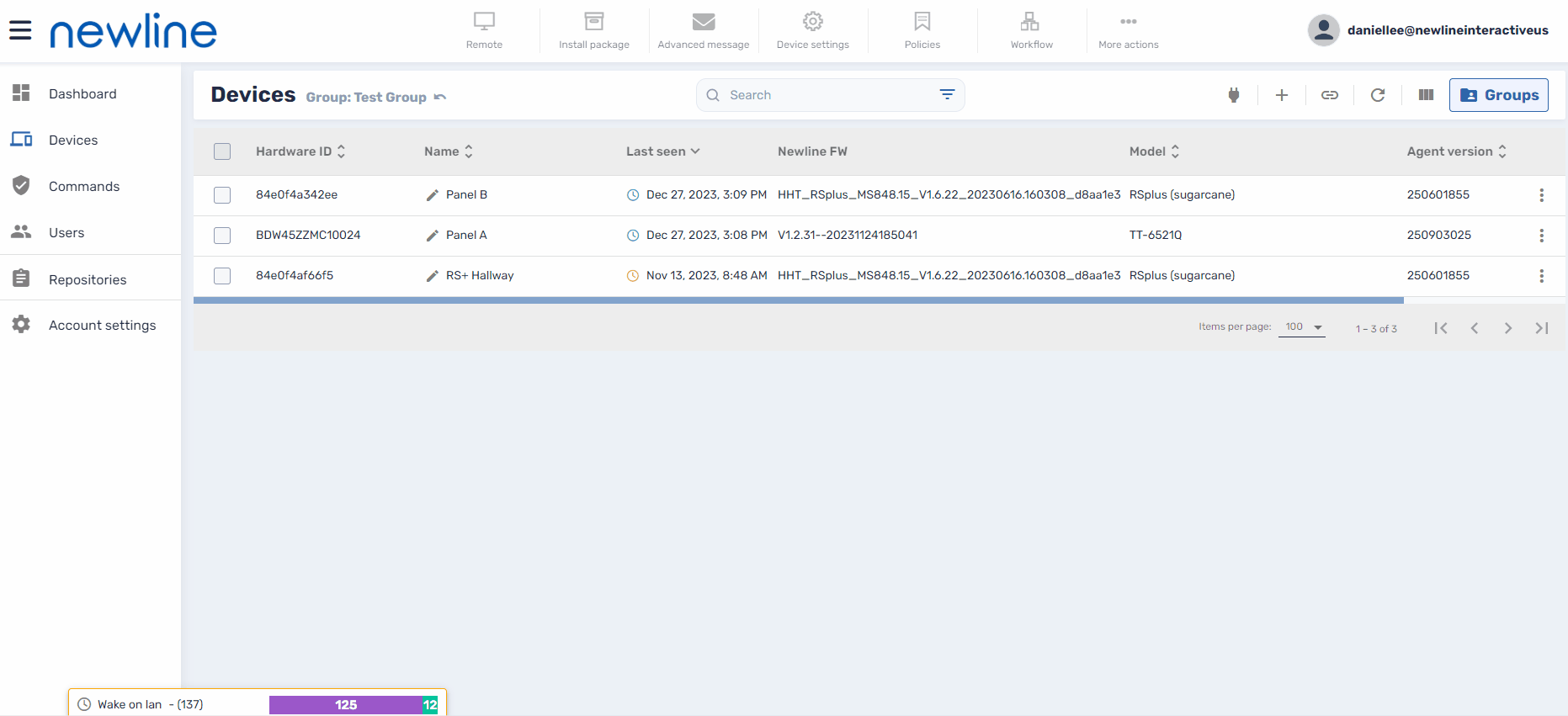The image size is (1568, 716).
Task: Open row menu for RS+ Hallway
Action: 1542,276
